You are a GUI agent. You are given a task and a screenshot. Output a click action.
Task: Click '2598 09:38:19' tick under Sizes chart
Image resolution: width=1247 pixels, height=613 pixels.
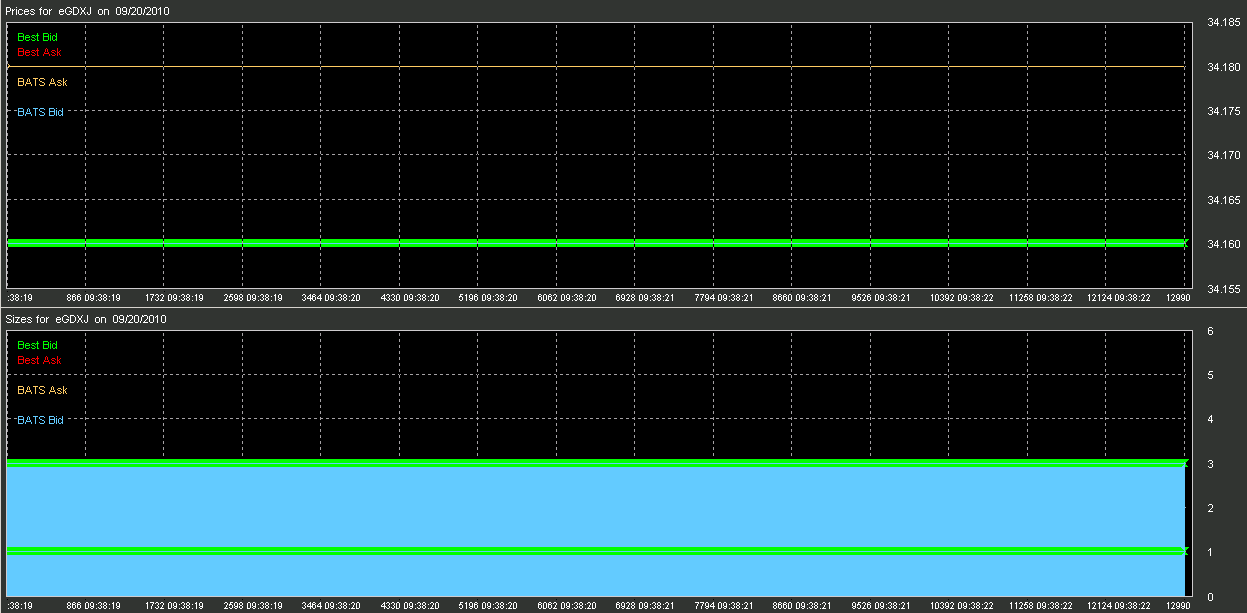pyautogui.click(x=254, y=605)
